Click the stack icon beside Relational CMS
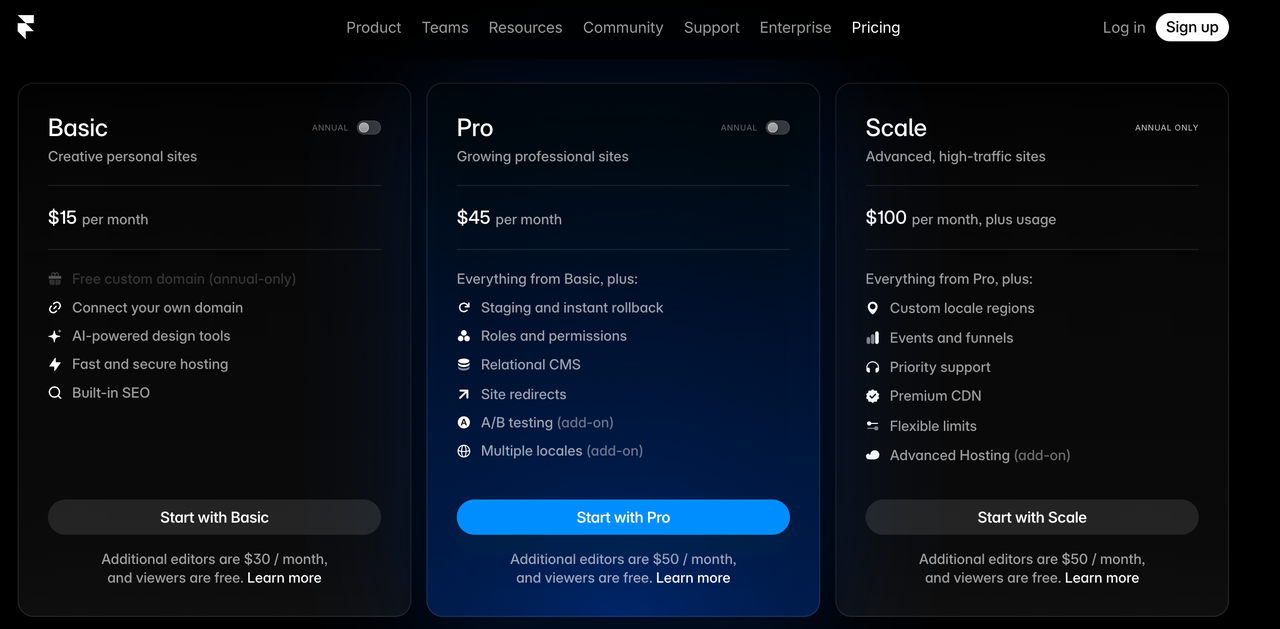 464,364
